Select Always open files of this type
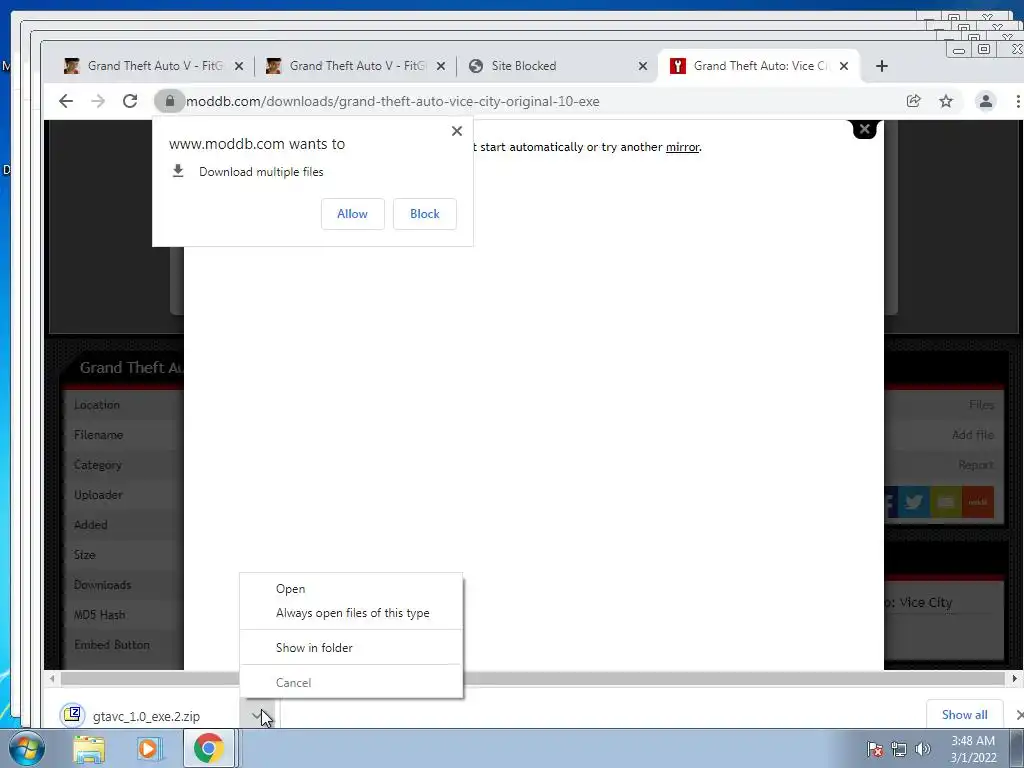1024x768 pixels. (353, 613)
